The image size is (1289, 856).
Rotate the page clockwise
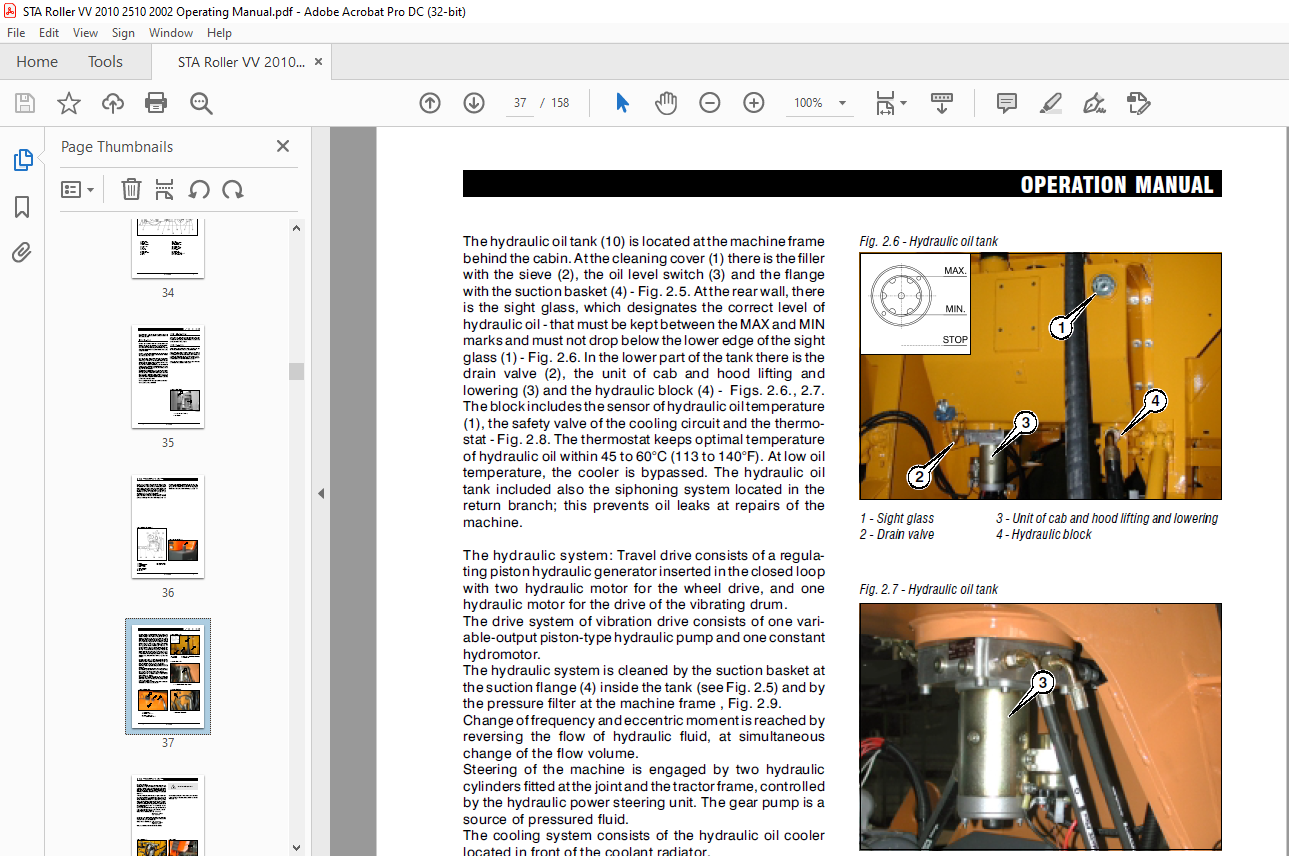tap(233, 189)
